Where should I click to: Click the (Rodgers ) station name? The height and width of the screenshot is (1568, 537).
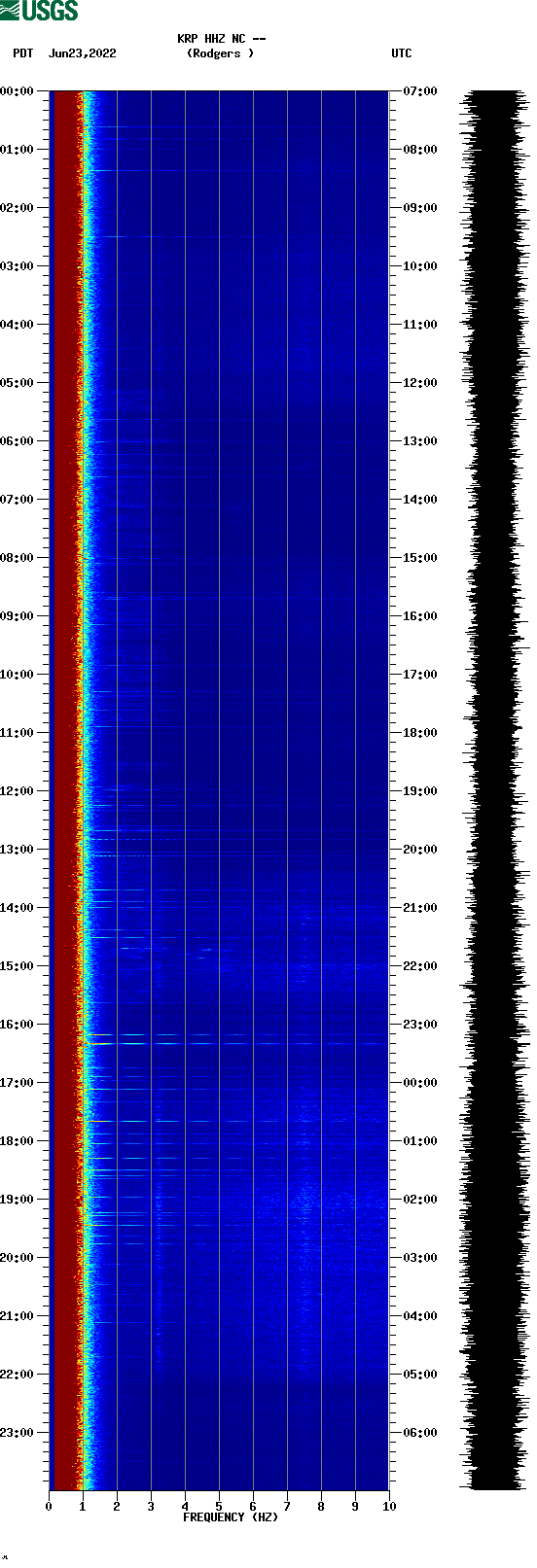[x=221, y=53]
